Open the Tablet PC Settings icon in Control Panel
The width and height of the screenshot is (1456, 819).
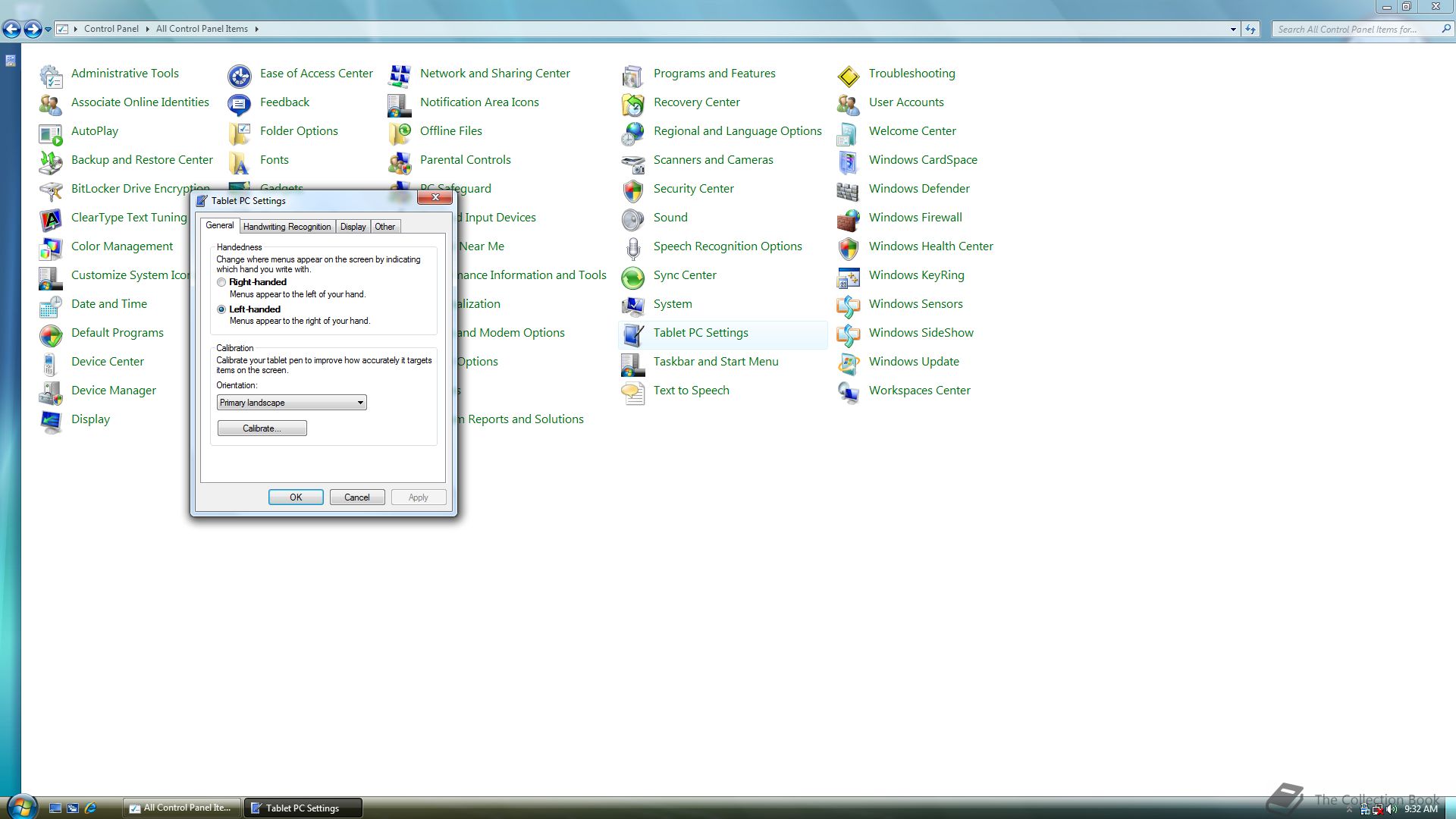click(x=633, y=334)
